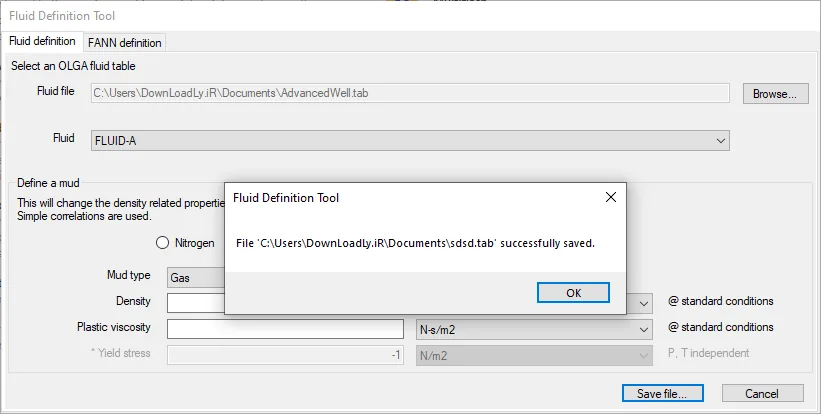Open the N-s/m2 viscosity unit dropdown
821x414 pixels.
click(534, 330)
